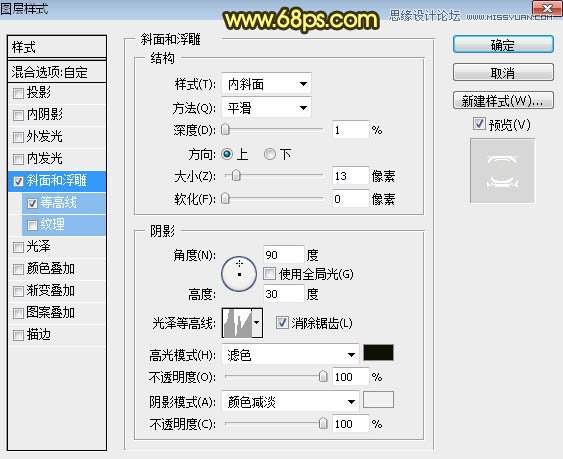This screenshot has height=459, width=563.
Task: Open the 高光模式 滤色 dropdown
Action: point(290,355)
